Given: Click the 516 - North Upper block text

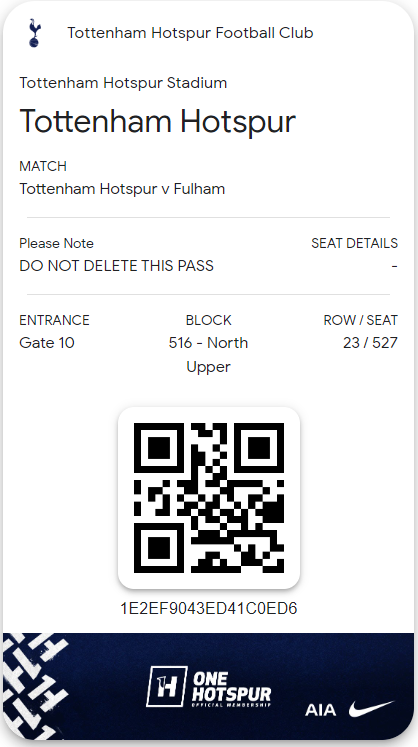Looking at the screenshot, I should [x=208, y=354].
